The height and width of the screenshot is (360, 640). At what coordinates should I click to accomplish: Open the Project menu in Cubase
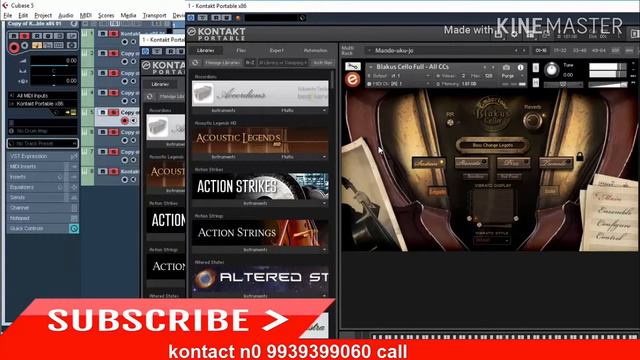(43, 16)
